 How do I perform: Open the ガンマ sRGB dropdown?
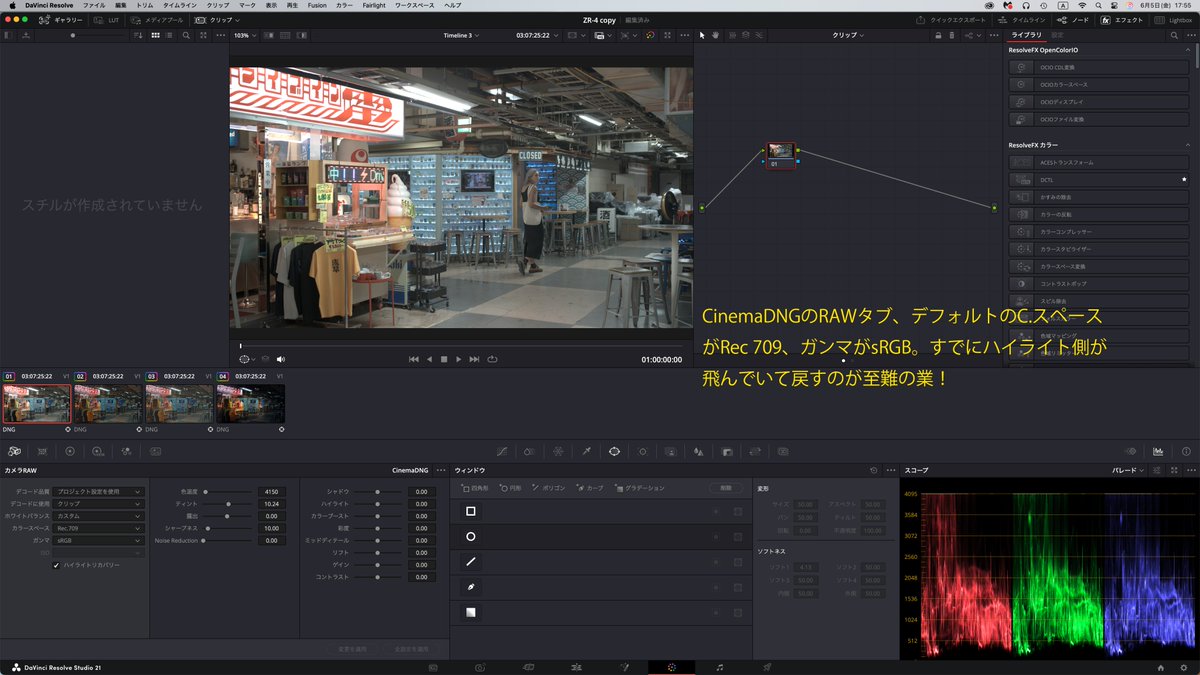(x=99, y=540)
